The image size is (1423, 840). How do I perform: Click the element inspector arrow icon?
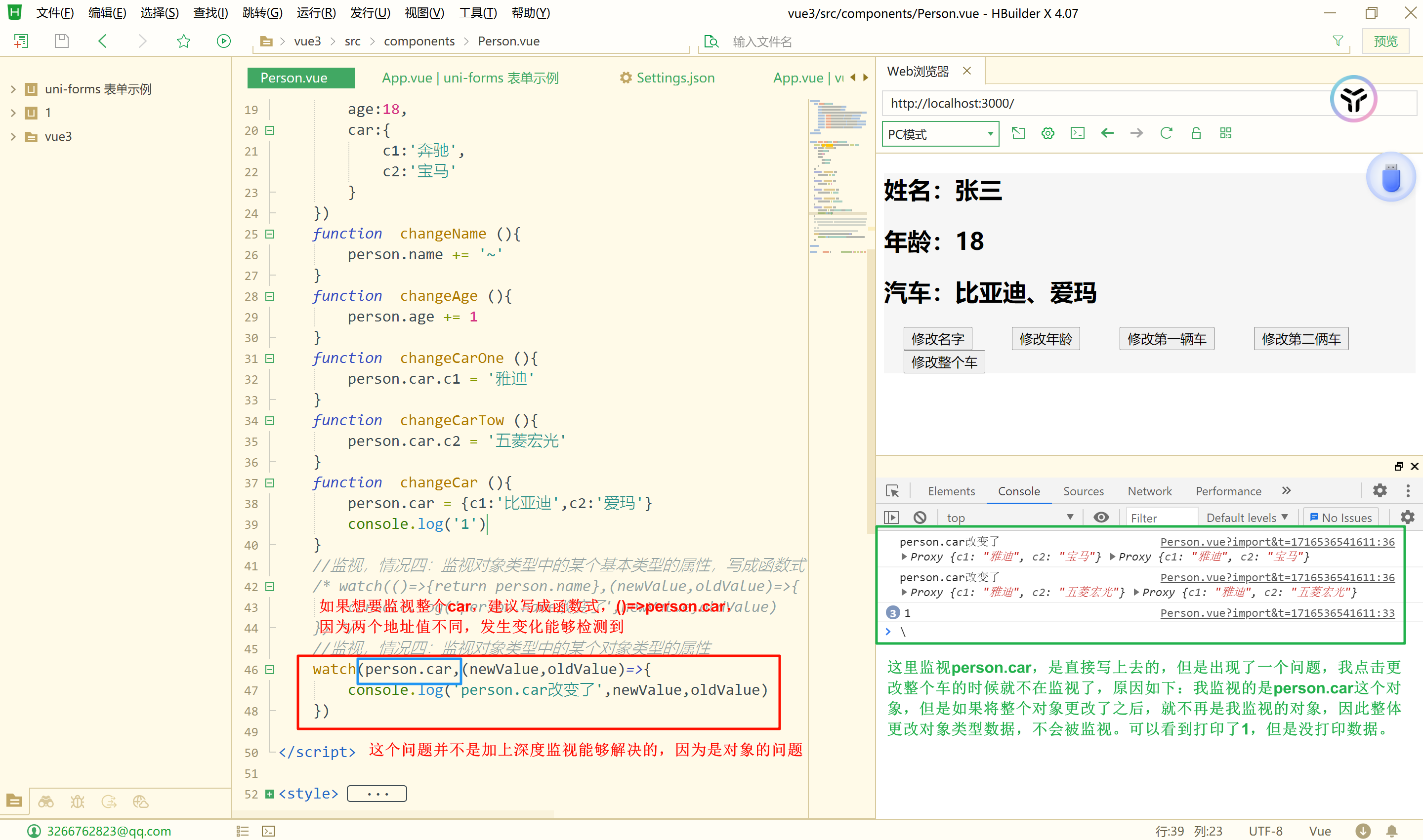point(892,491)
